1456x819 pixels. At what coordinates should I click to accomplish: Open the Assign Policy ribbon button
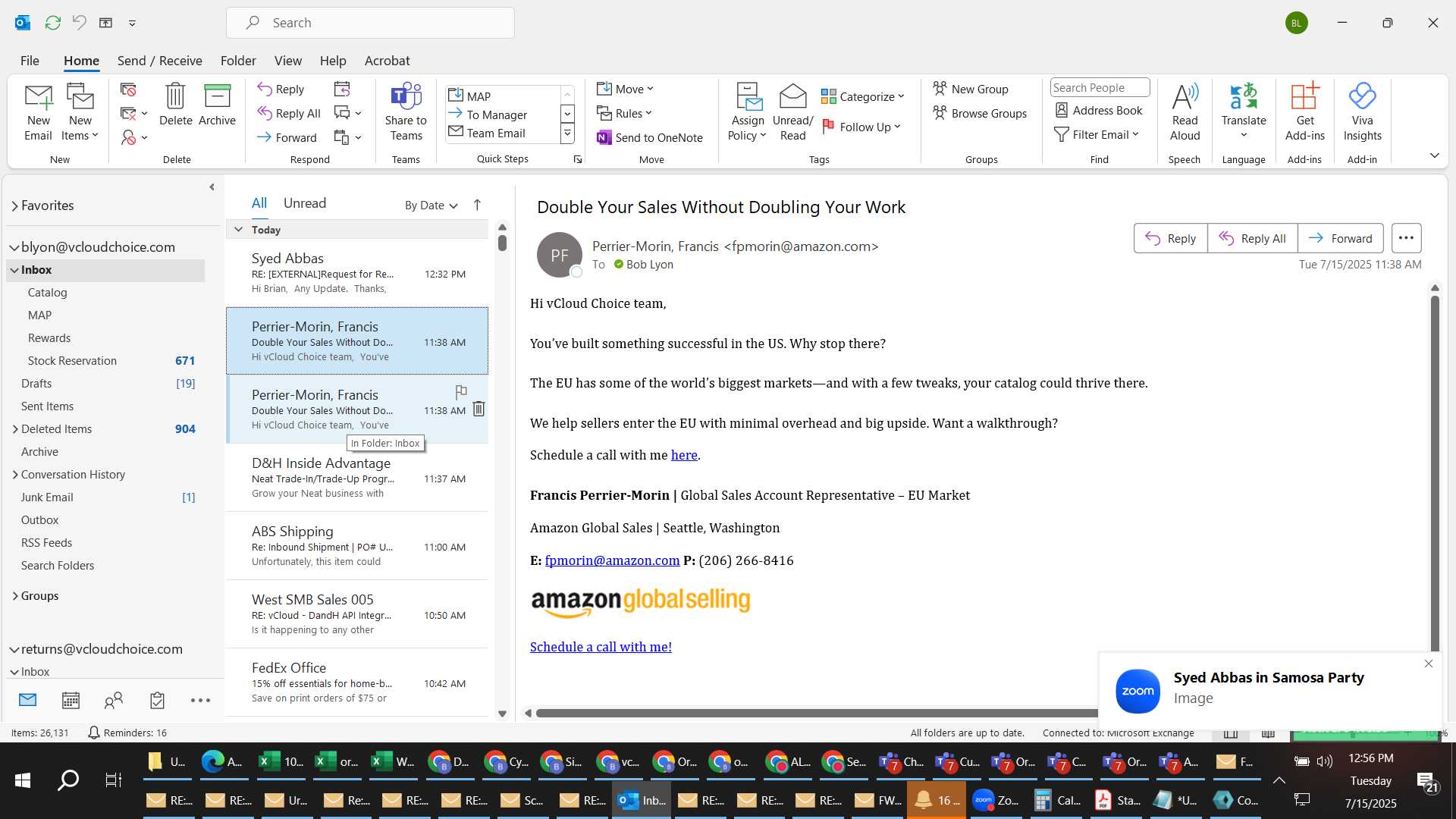tap(748, 112)
